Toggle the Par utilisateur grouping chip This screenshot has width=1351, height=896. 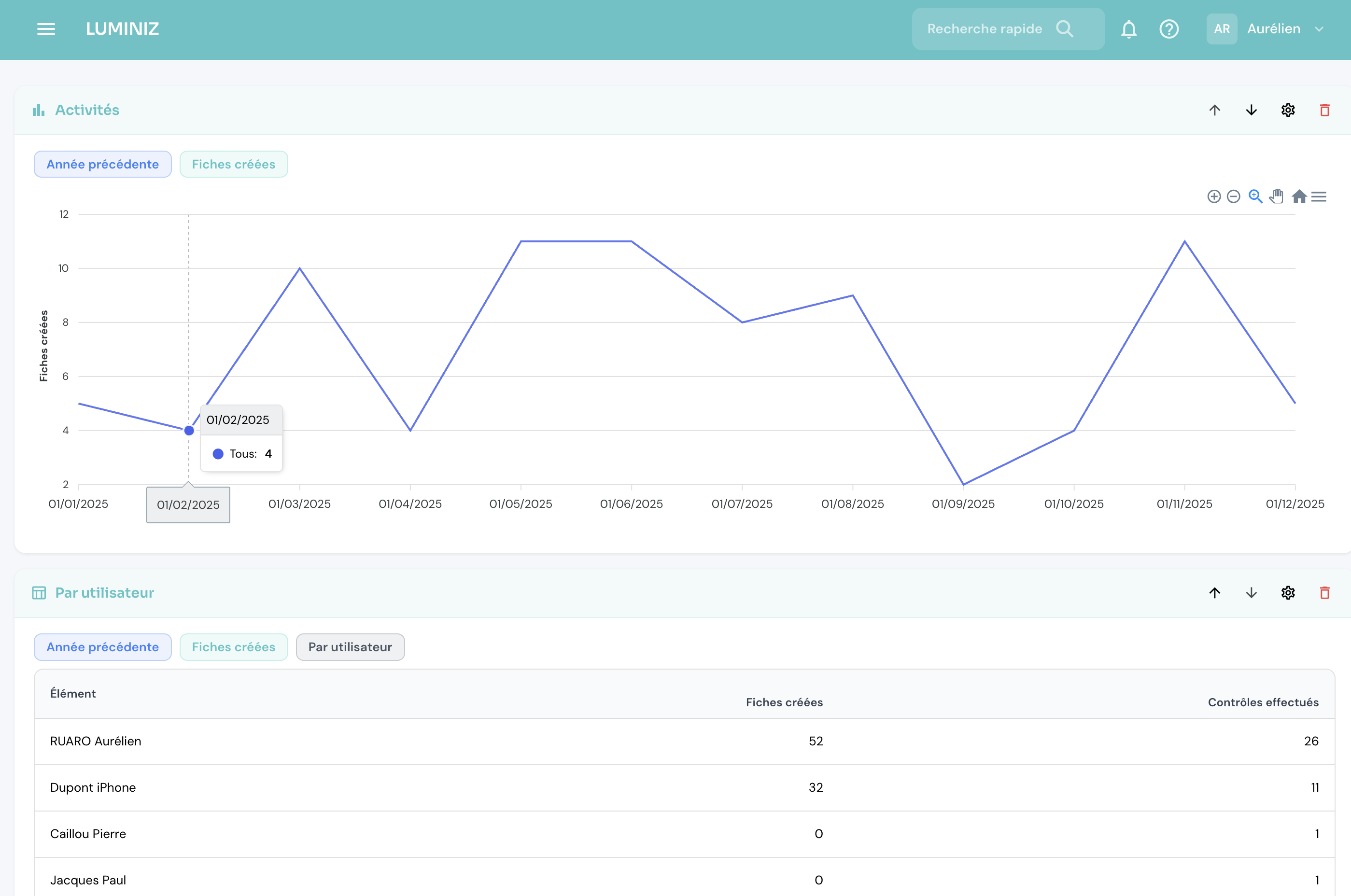pos(350,647)
